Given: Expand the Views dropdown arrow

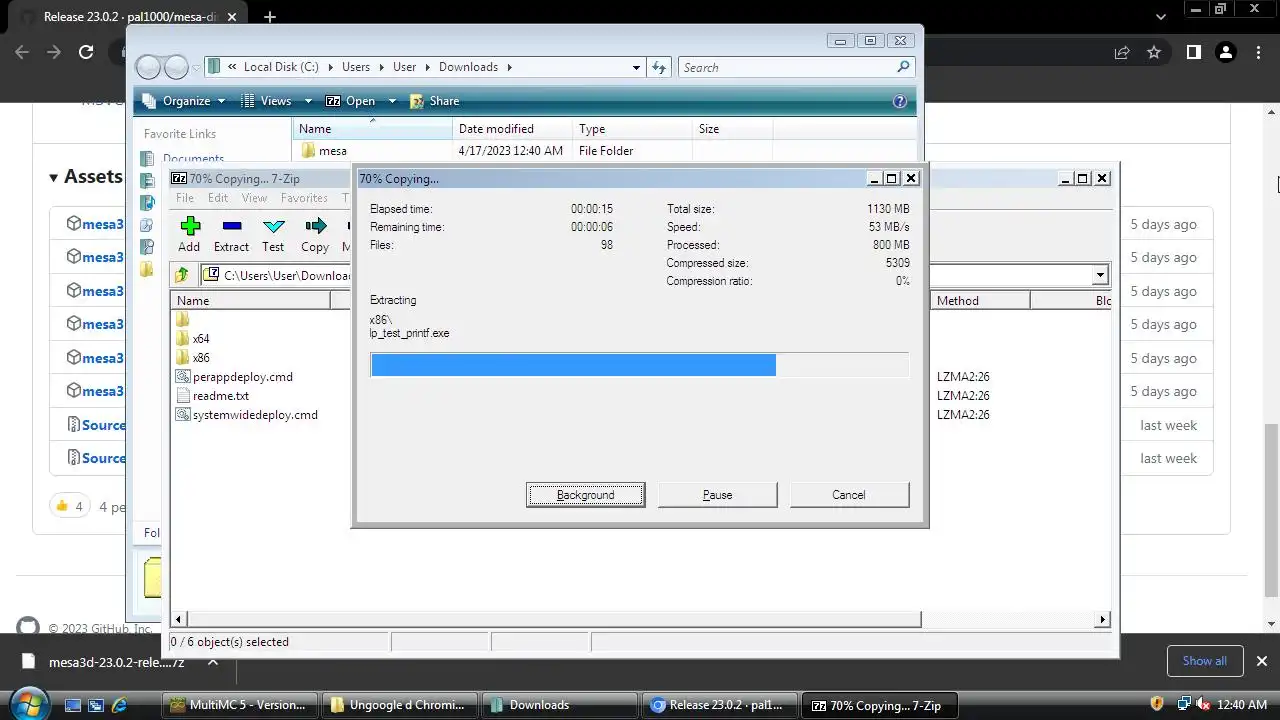Looking at the screenshot, I should (308, 101).
